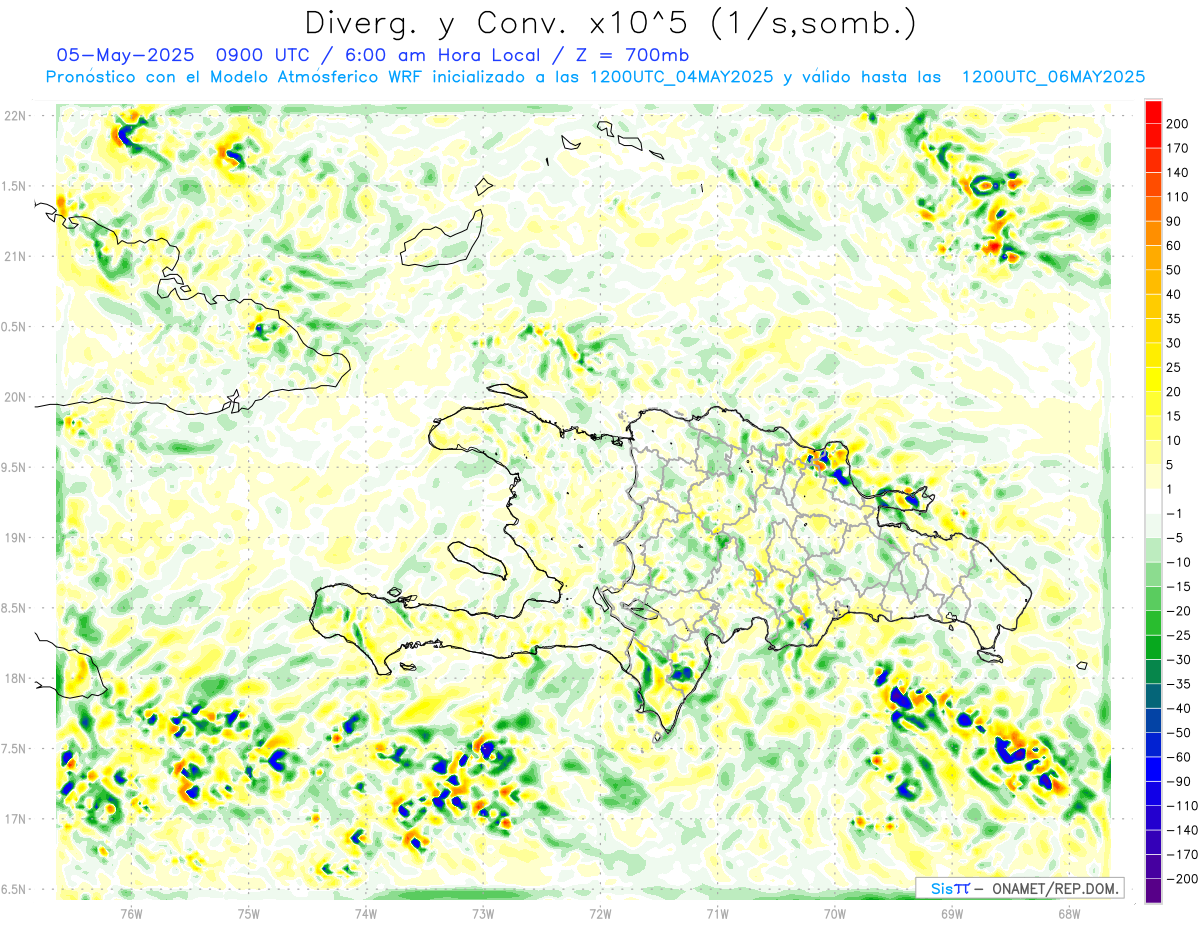Click the '19N' latitude label
The width and height of the screenshot is (1200, 927).
click(x=15, y=538)
